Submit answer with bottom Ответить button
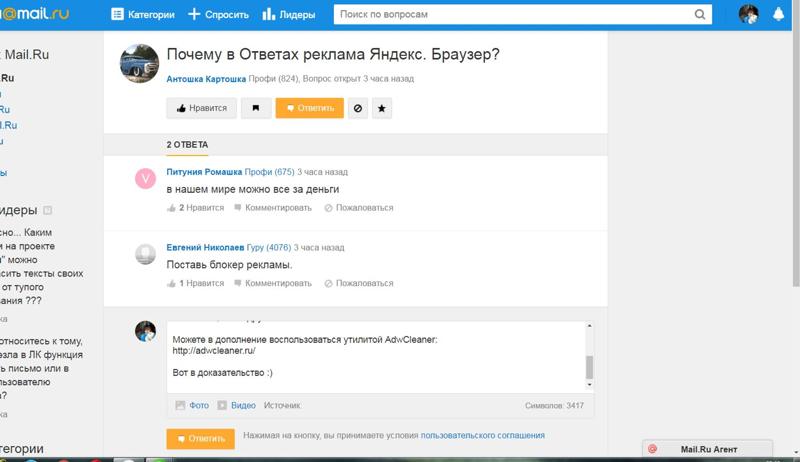 201,439
